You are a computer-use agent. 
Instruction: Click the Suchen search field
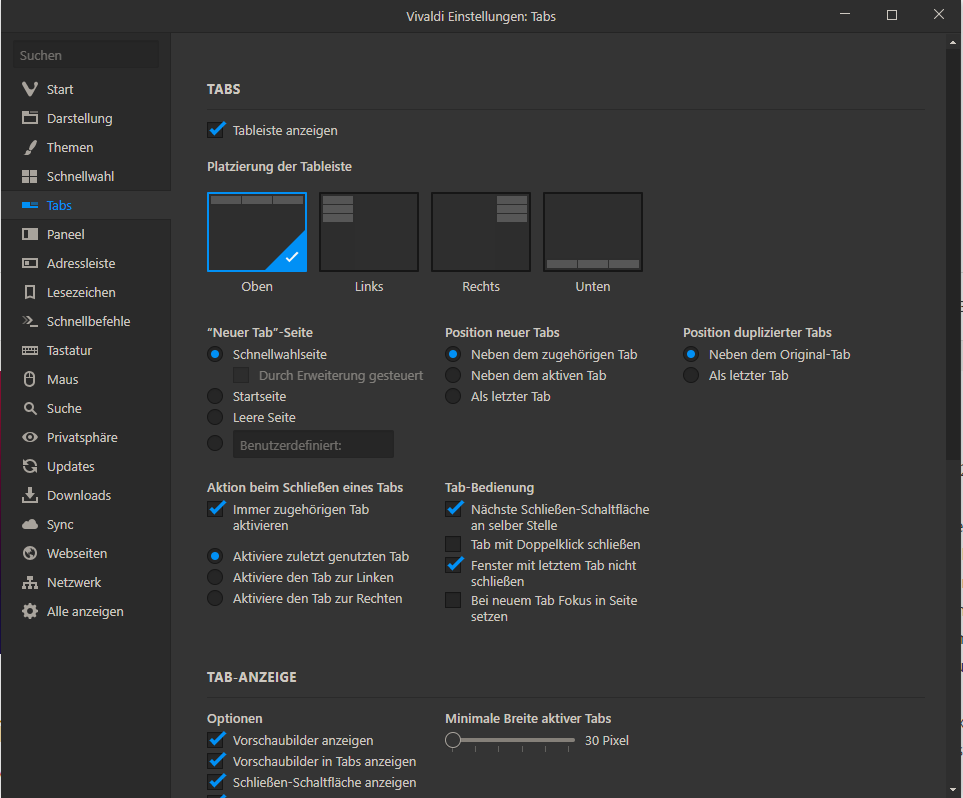(x=86, y=55)
